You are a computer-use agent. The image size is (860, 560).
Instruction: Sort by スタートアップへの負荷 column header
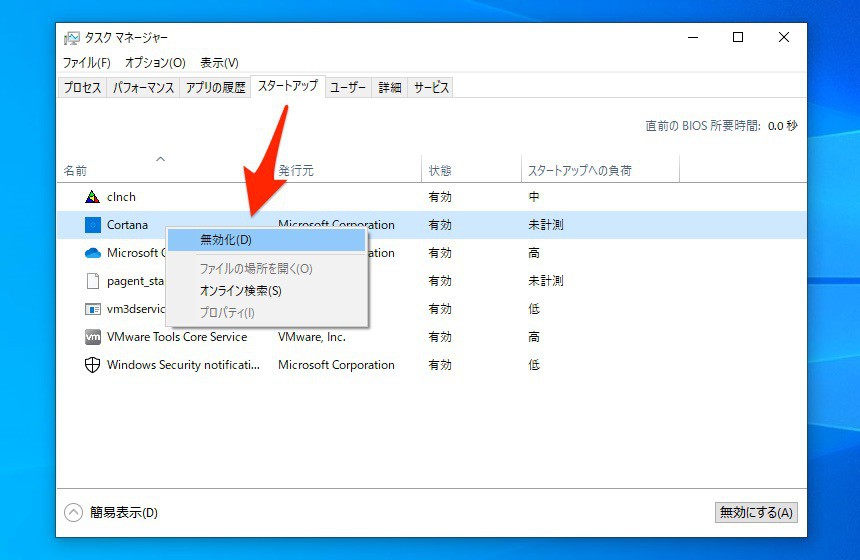coord(580,171)
